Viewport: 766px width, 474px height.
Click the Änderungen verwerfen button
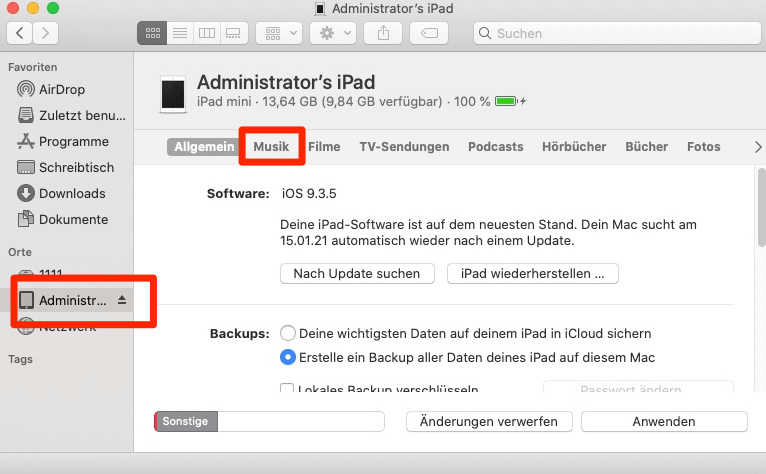coord(489,421)
